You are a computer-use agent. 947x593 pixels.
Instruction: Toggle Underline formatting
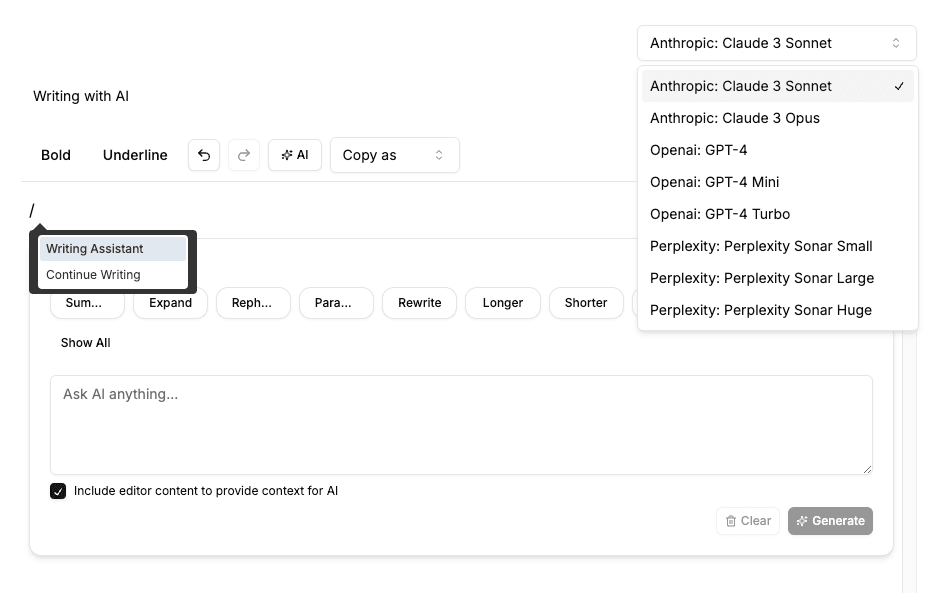point(134,155)
